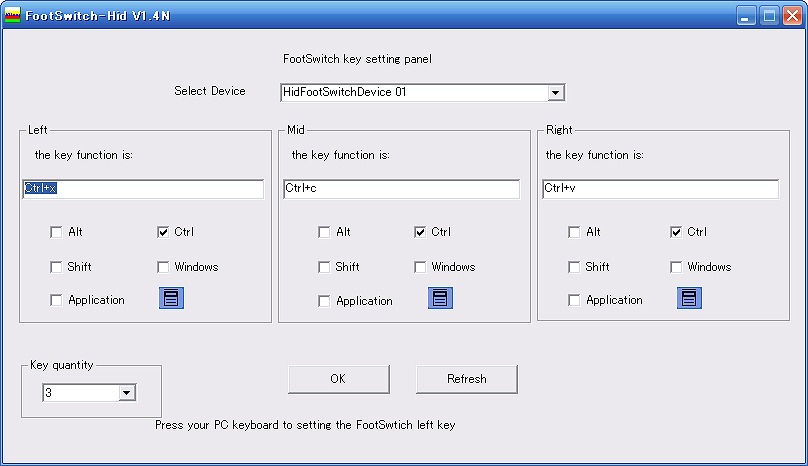Click the list icon in Mid panel

coord(441,298)
